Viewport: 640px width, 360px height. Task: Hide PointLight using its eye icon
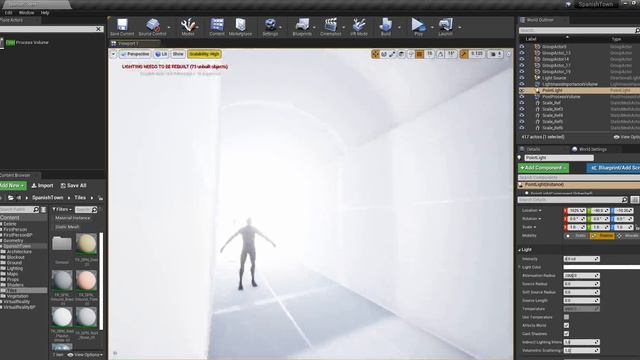tap(522, 90)
